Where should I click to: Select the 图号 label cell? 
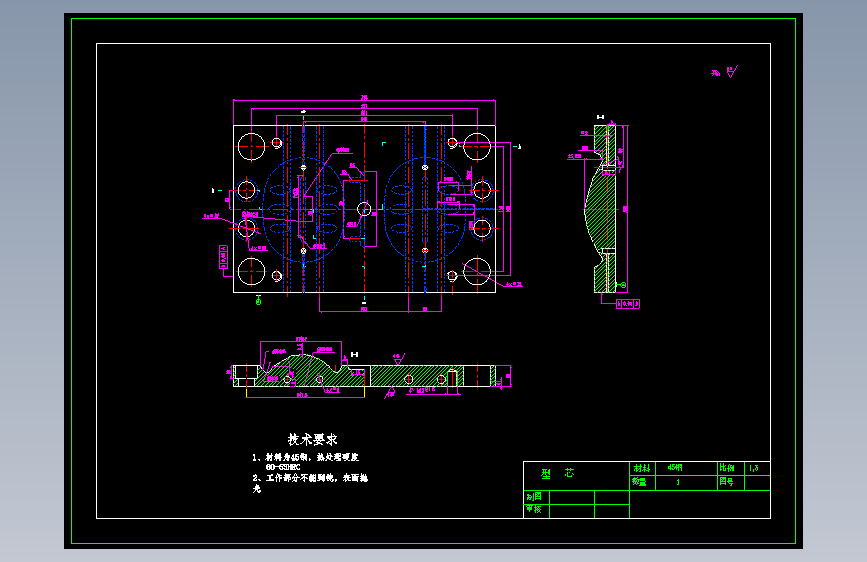coord(730,483)
